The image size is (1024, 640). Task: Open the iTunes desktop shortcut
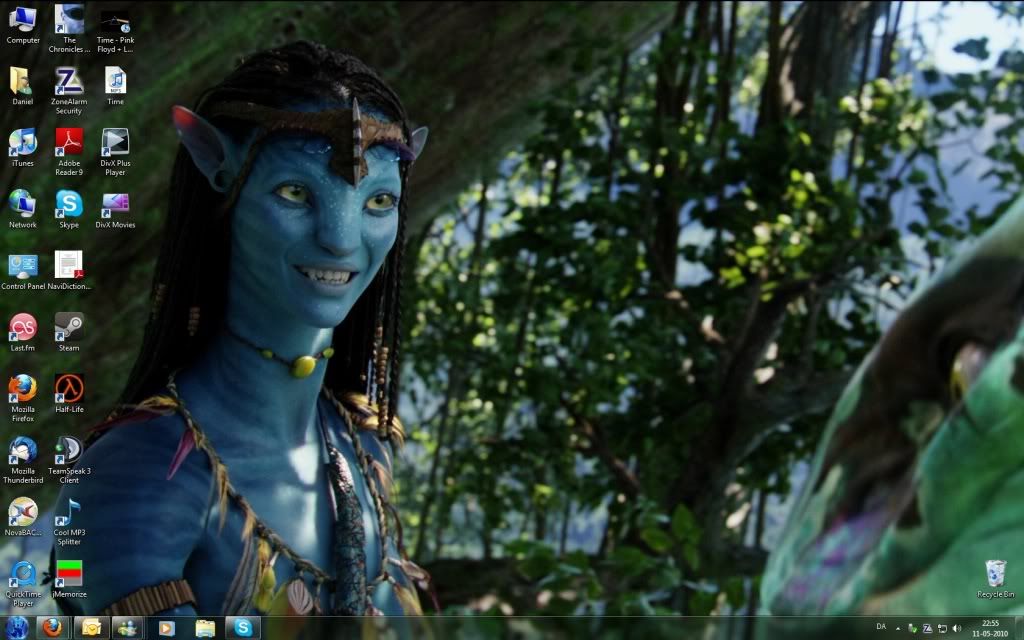point(22,143)
